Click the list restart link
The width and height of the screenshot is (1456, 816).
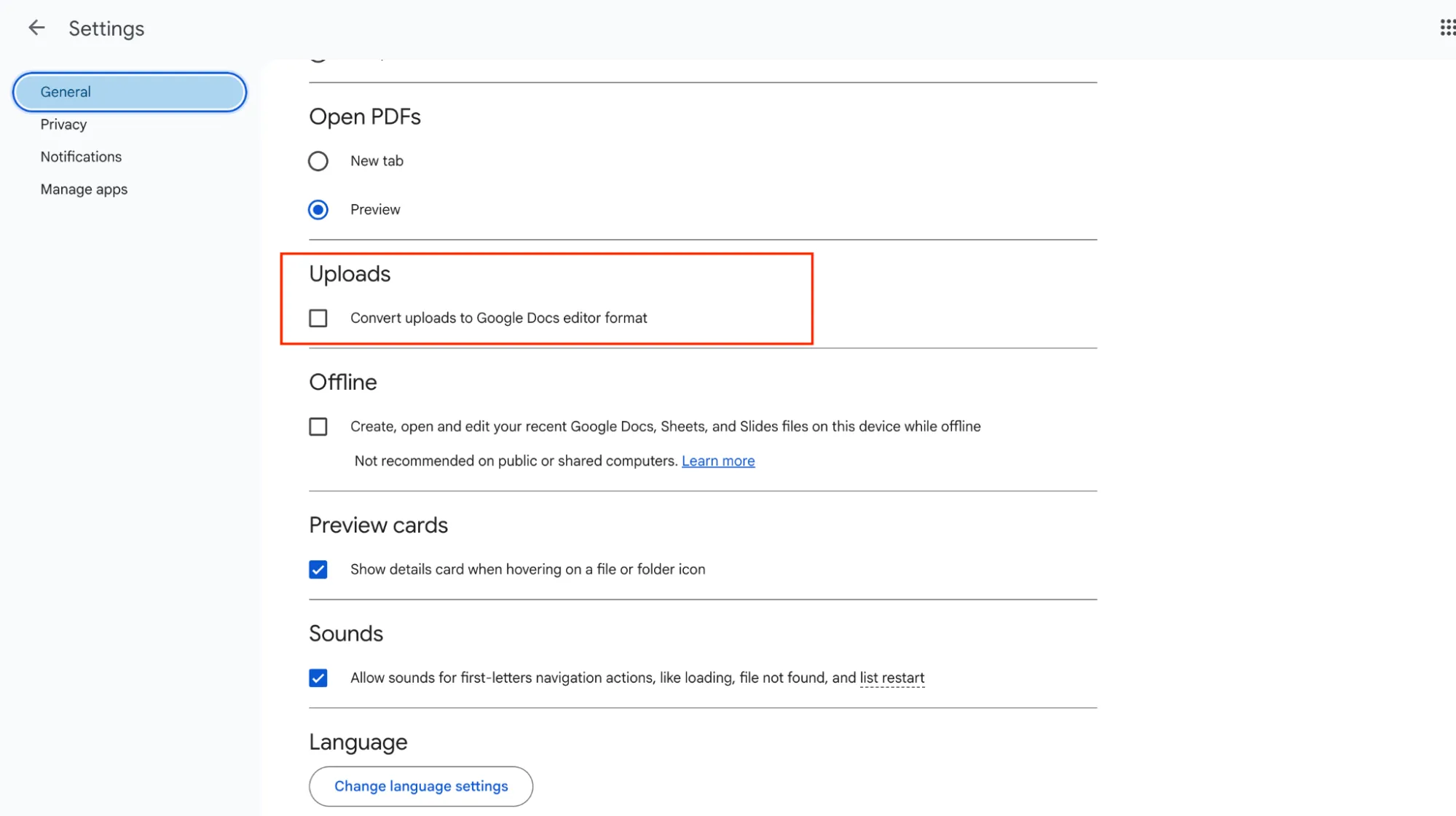pos(892,678)
